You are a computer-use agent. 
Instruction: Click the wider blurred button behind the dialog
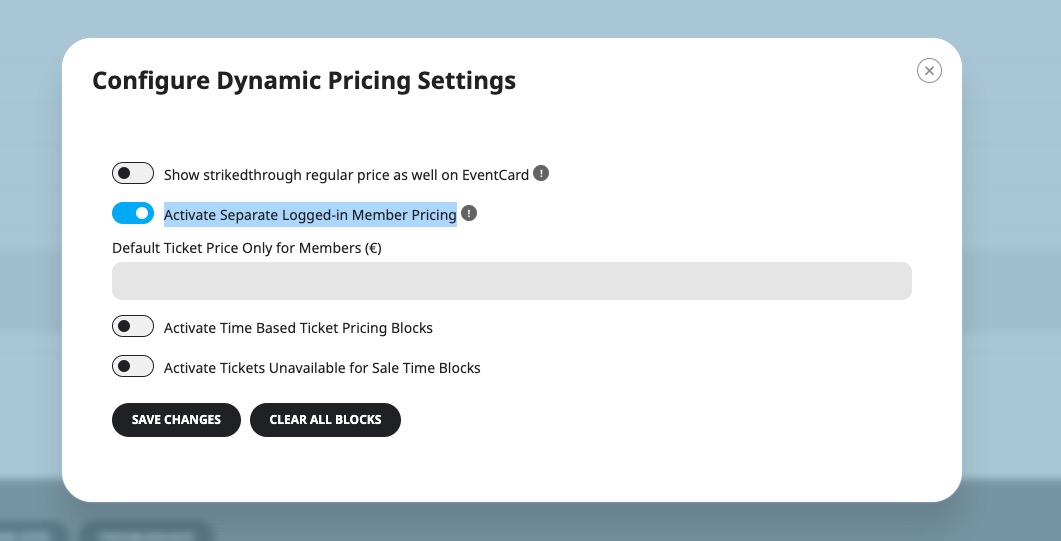pos(146,533)
